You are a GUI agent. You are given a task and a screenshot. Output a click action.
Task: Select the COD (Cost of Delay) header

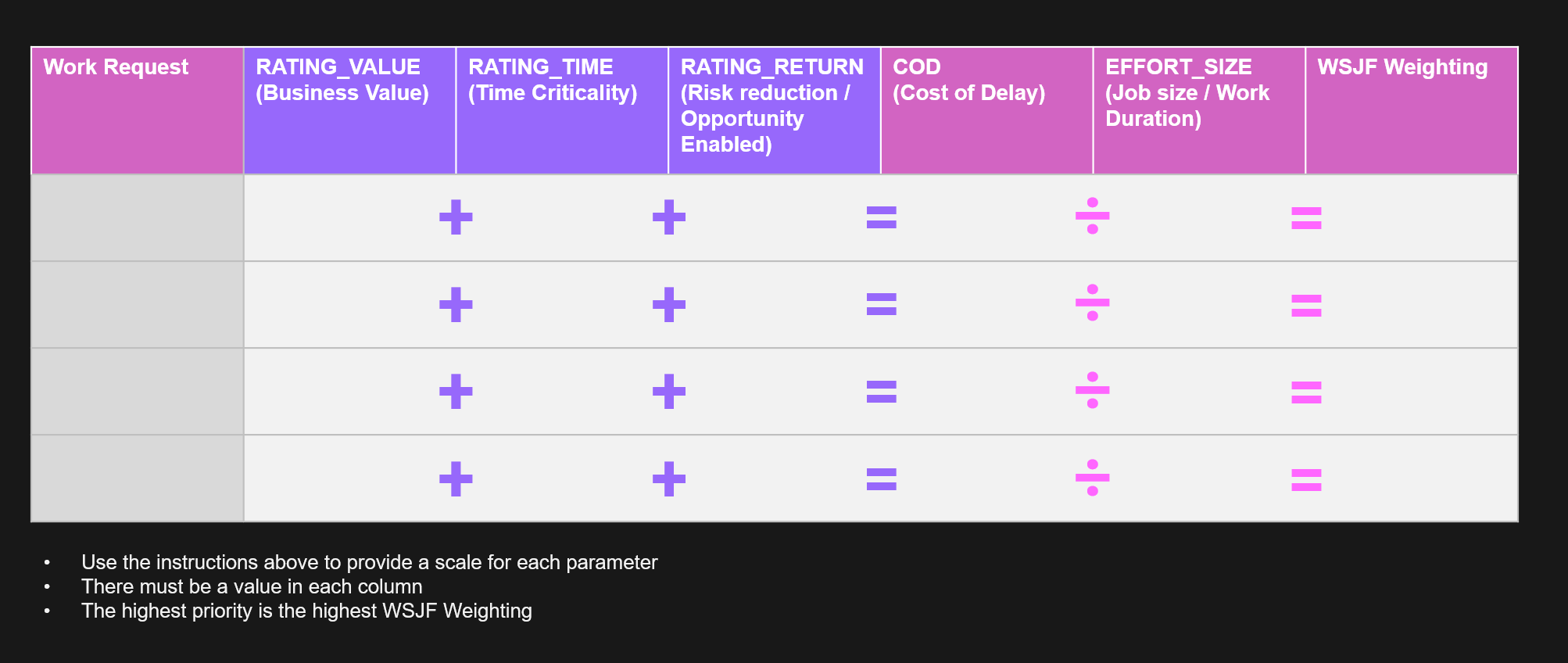(x=986, y=110)
